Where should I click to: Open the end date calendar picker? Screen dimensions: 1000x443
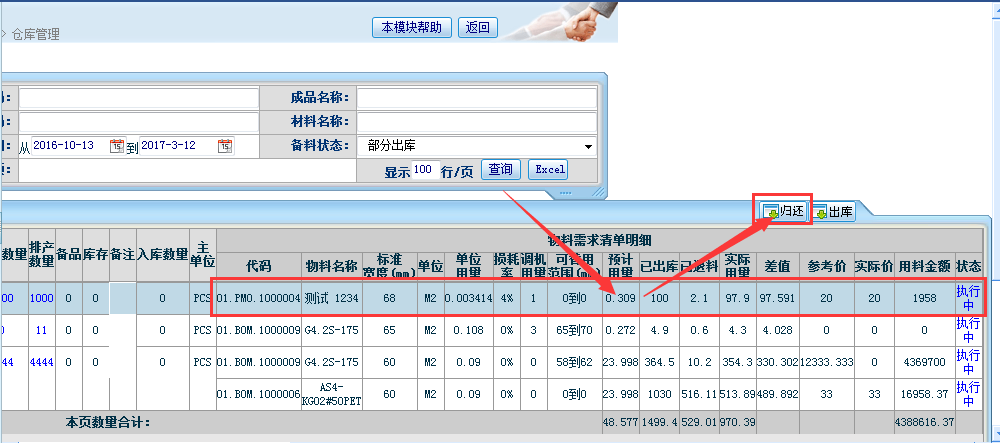pos(225,146)
